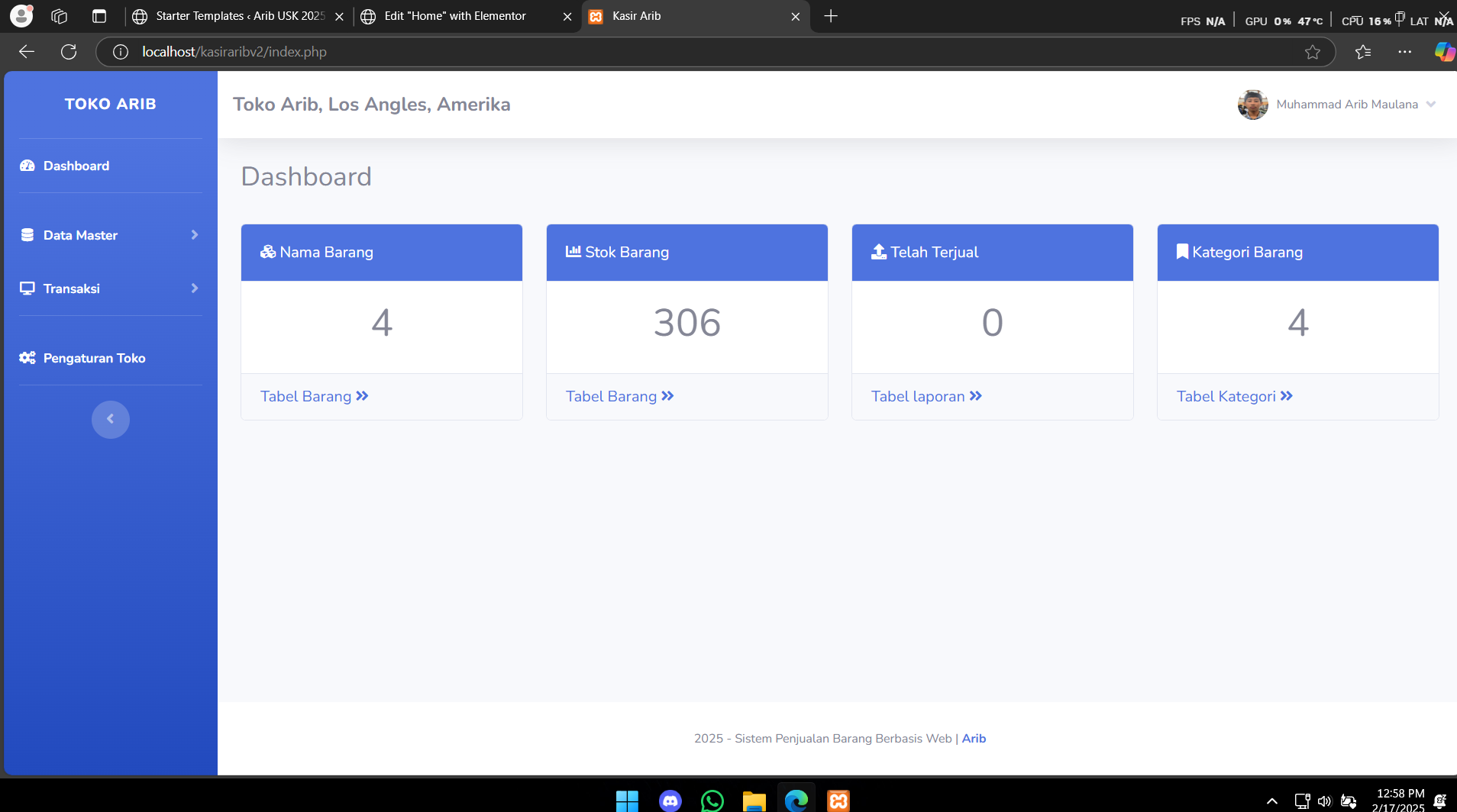Image resolution: width=1457 pixels, height=812 pixels.
Task: Expand the Data Master menu
Action: coord(111,235)
